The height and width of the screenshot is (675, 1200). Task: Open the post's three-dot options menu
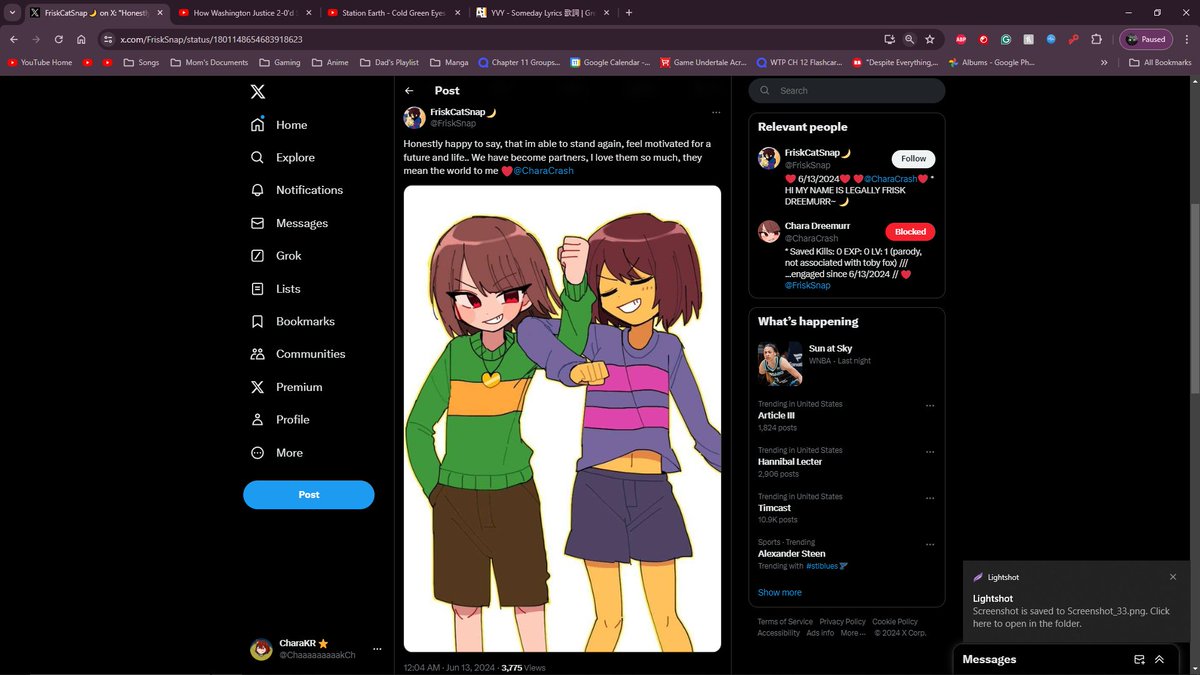[715, 112]
